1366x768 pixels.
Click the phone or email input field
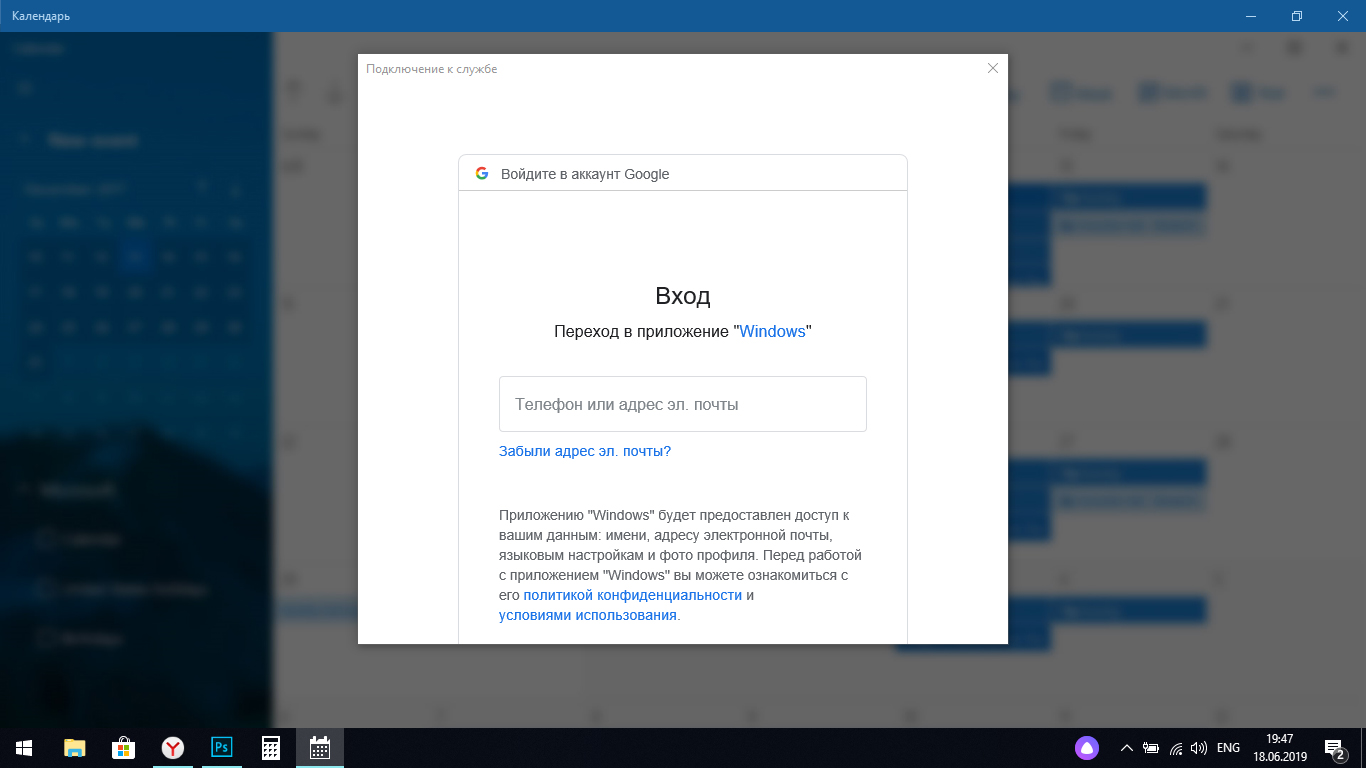pos(683,404)
